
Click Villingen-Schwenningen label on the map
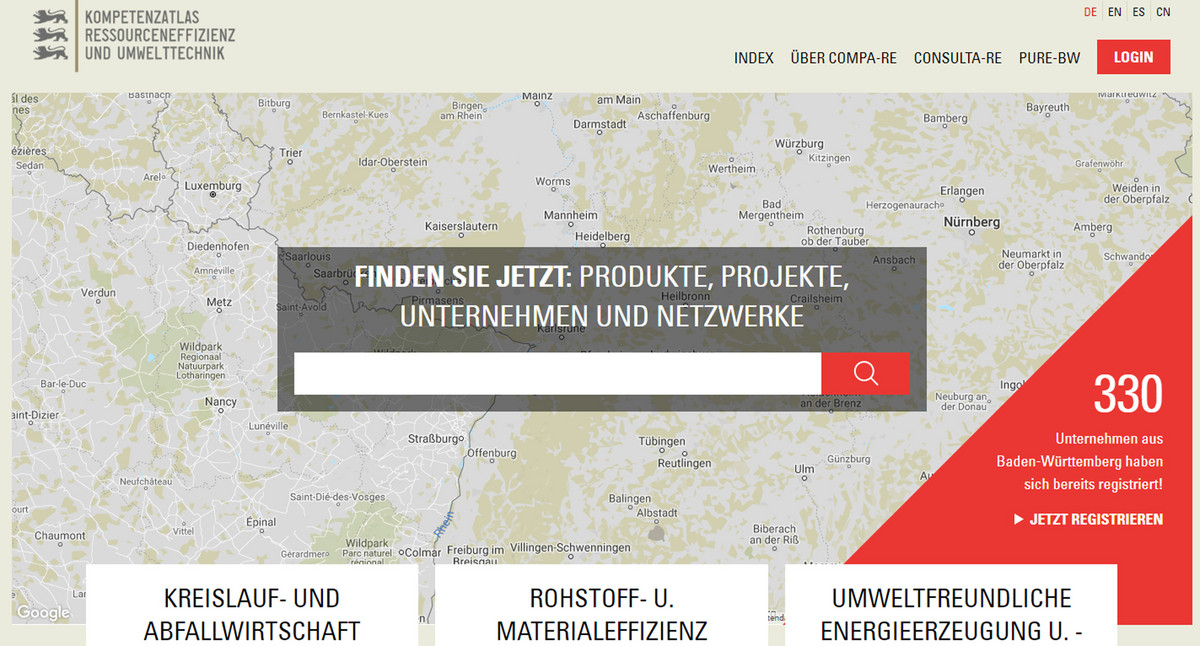569,548
